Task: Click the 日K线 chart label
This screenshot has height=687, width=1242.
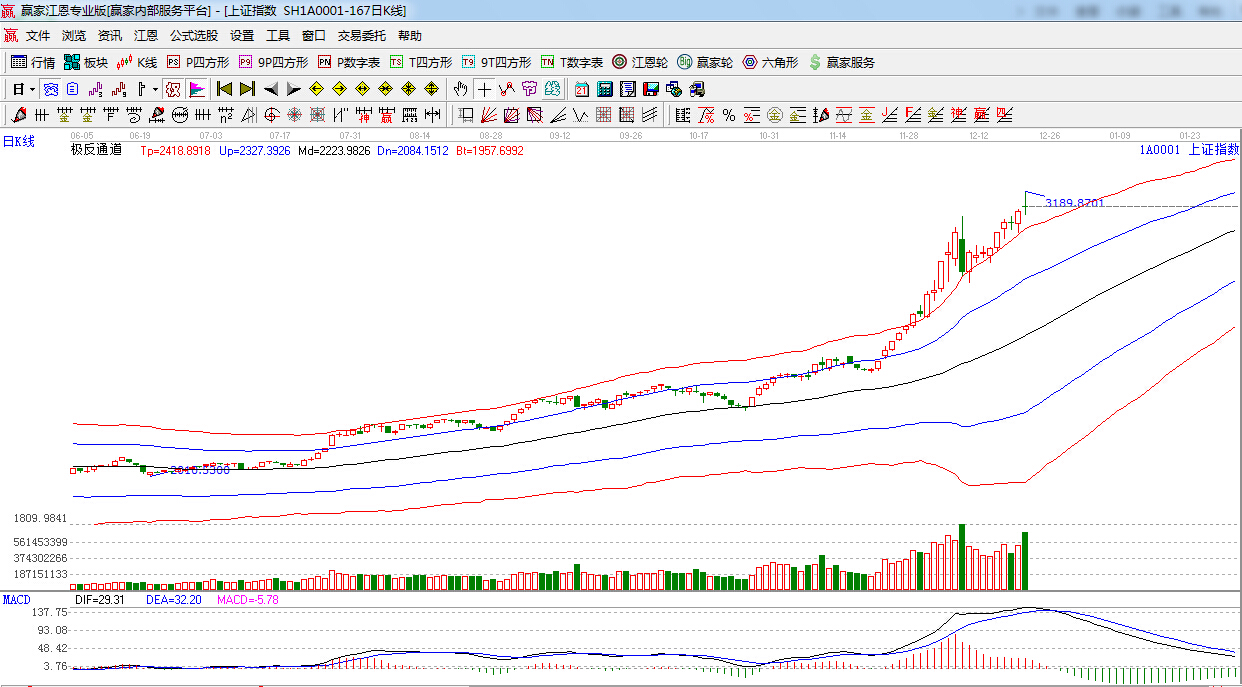Action: [18, 142]
